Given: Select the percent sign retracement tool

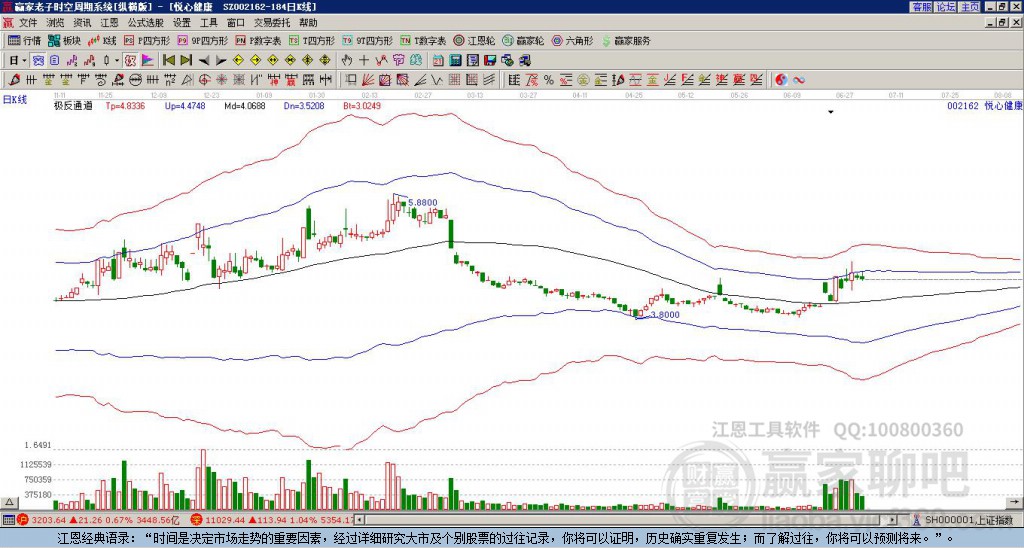Looking at the screenshot, I should click(x=549, y=80).
